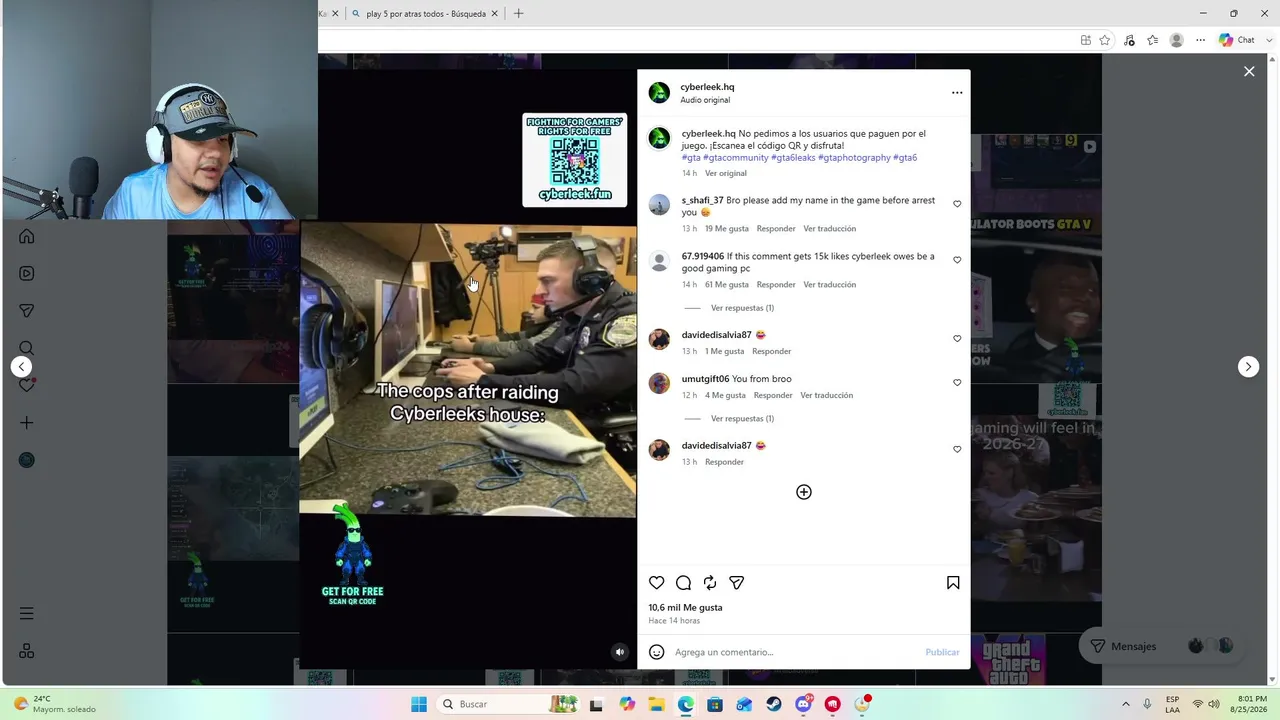Like davidedisalvia87's first comment

click(957, 339)
